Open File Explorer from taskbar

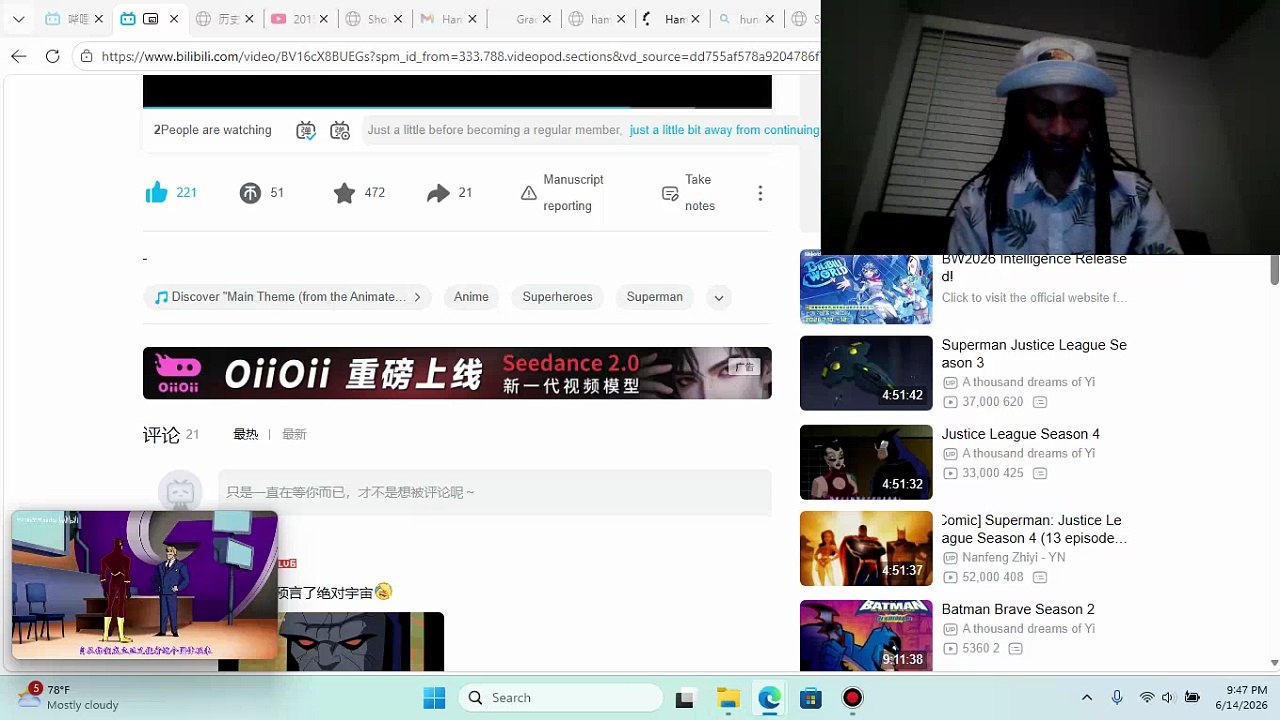(727, 698)
